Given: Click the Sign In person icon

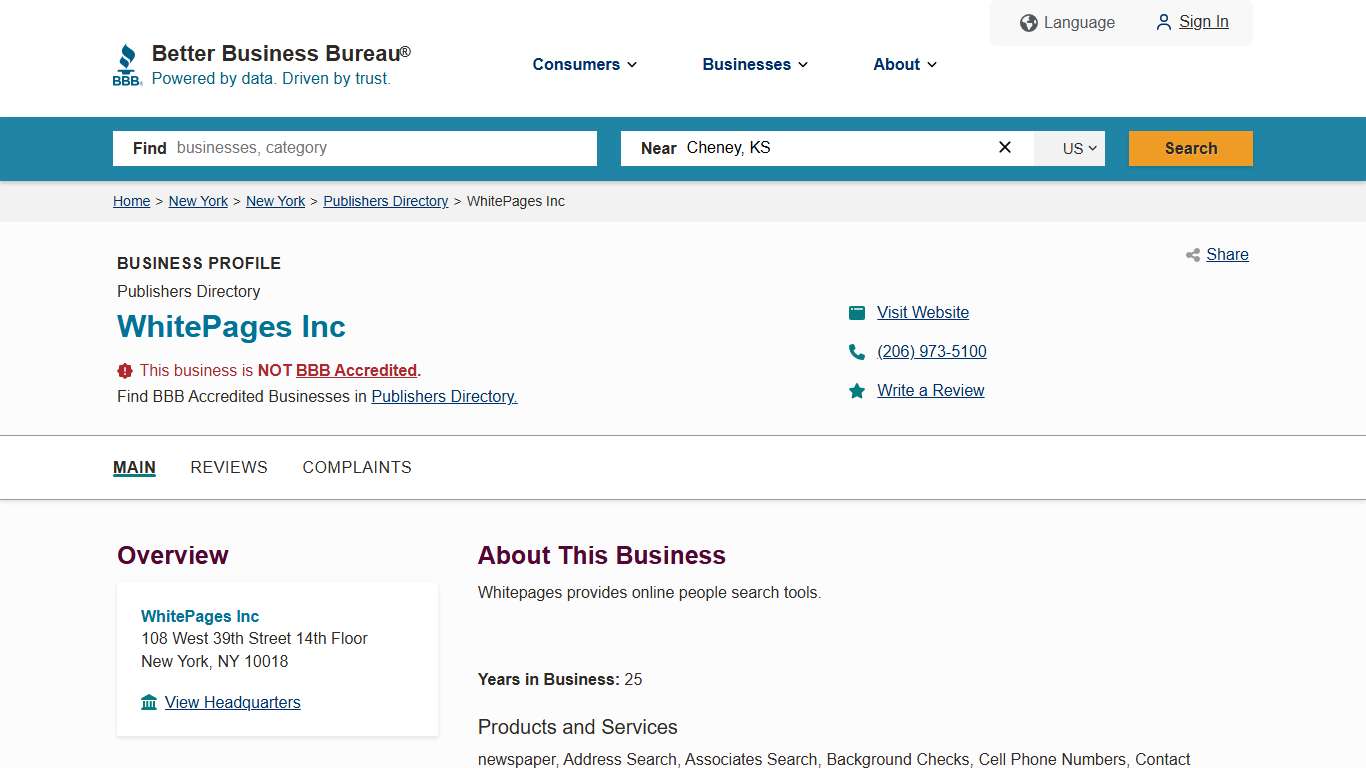Looking at the screenshot, I should (1163, 22).
